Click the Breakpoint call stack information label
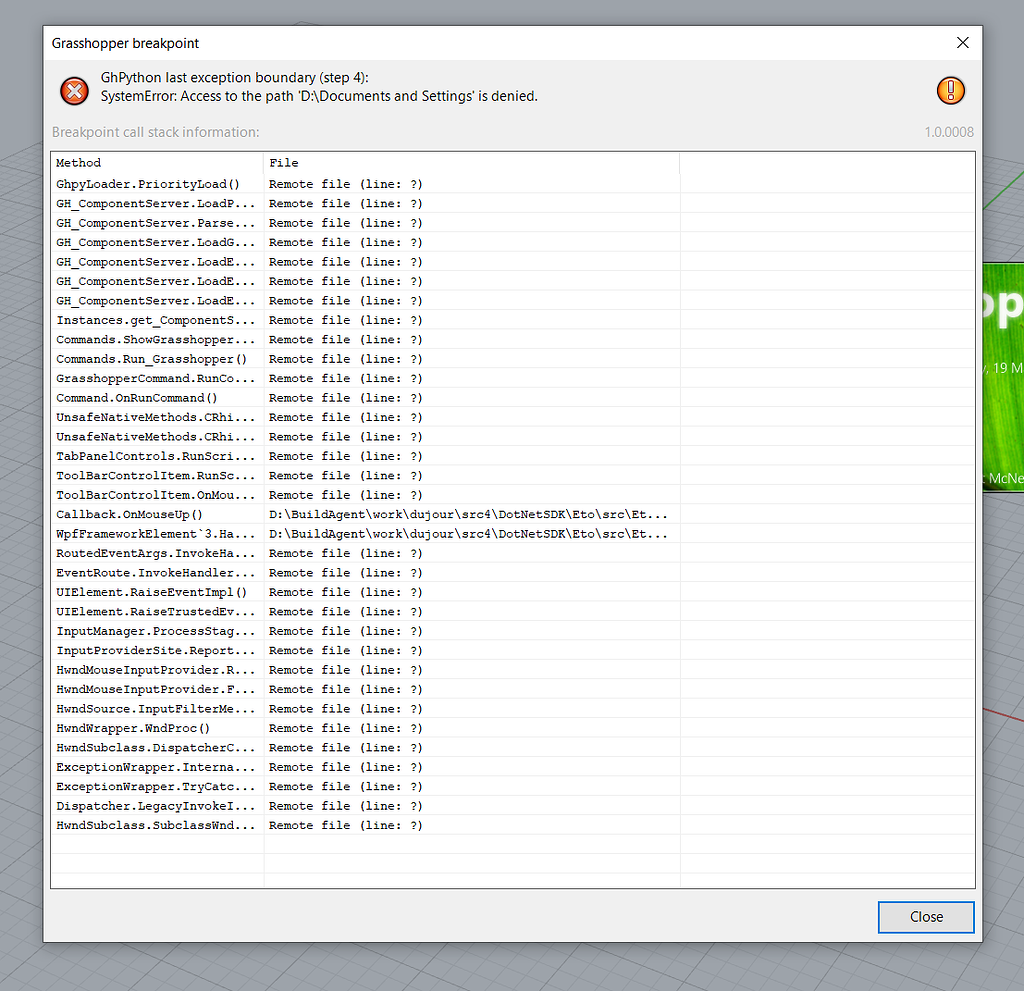1024x991 pixels. pos(145,131)
